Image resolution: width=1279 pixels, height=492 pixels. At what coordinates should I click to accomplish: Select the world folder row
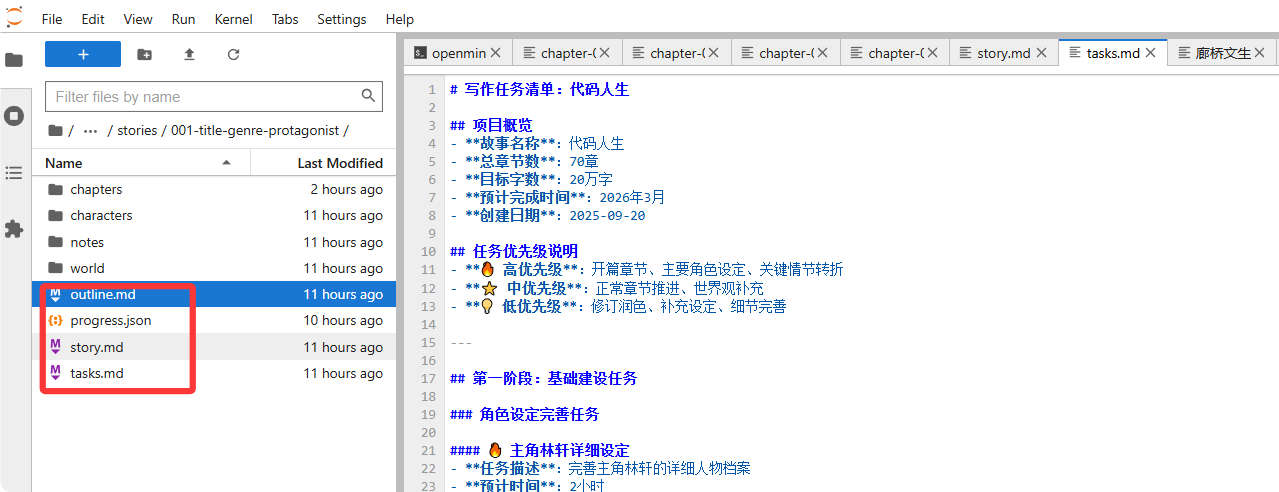[214, 268]
